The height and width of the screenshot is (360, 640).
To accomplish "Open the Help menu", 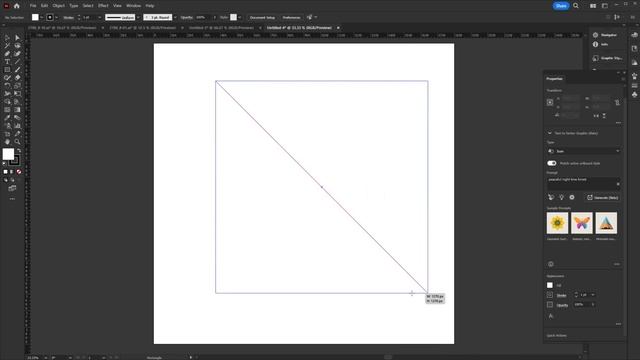I will pos(150,6).
